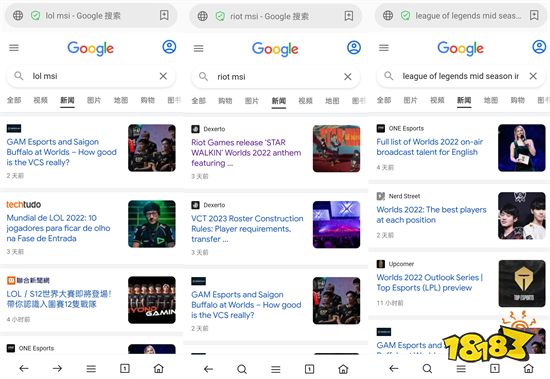Open account profile on league of legends screen

539,47
